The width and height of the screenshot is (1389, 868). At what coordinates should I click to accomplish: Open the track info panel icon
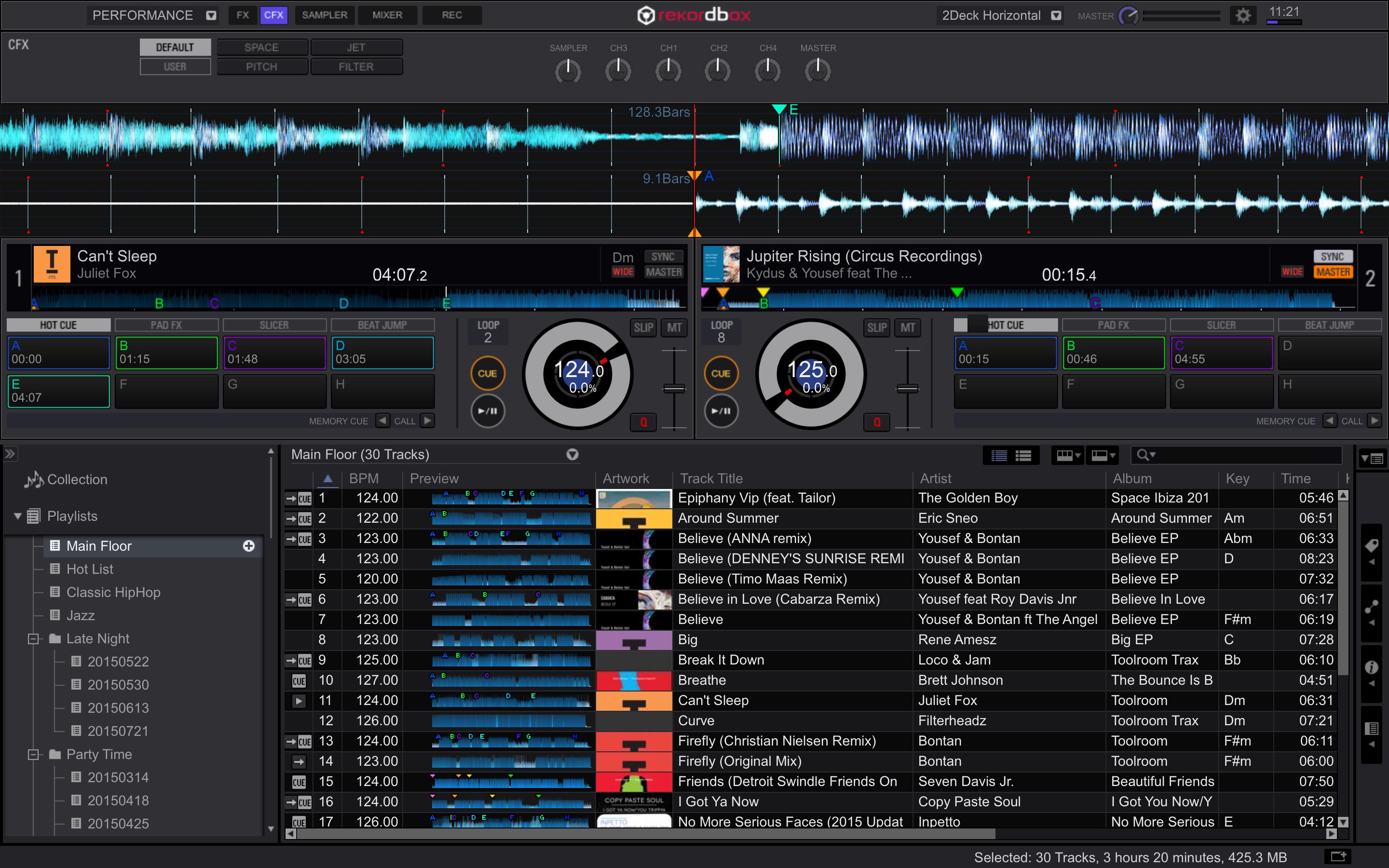[x=1371, y=667]
